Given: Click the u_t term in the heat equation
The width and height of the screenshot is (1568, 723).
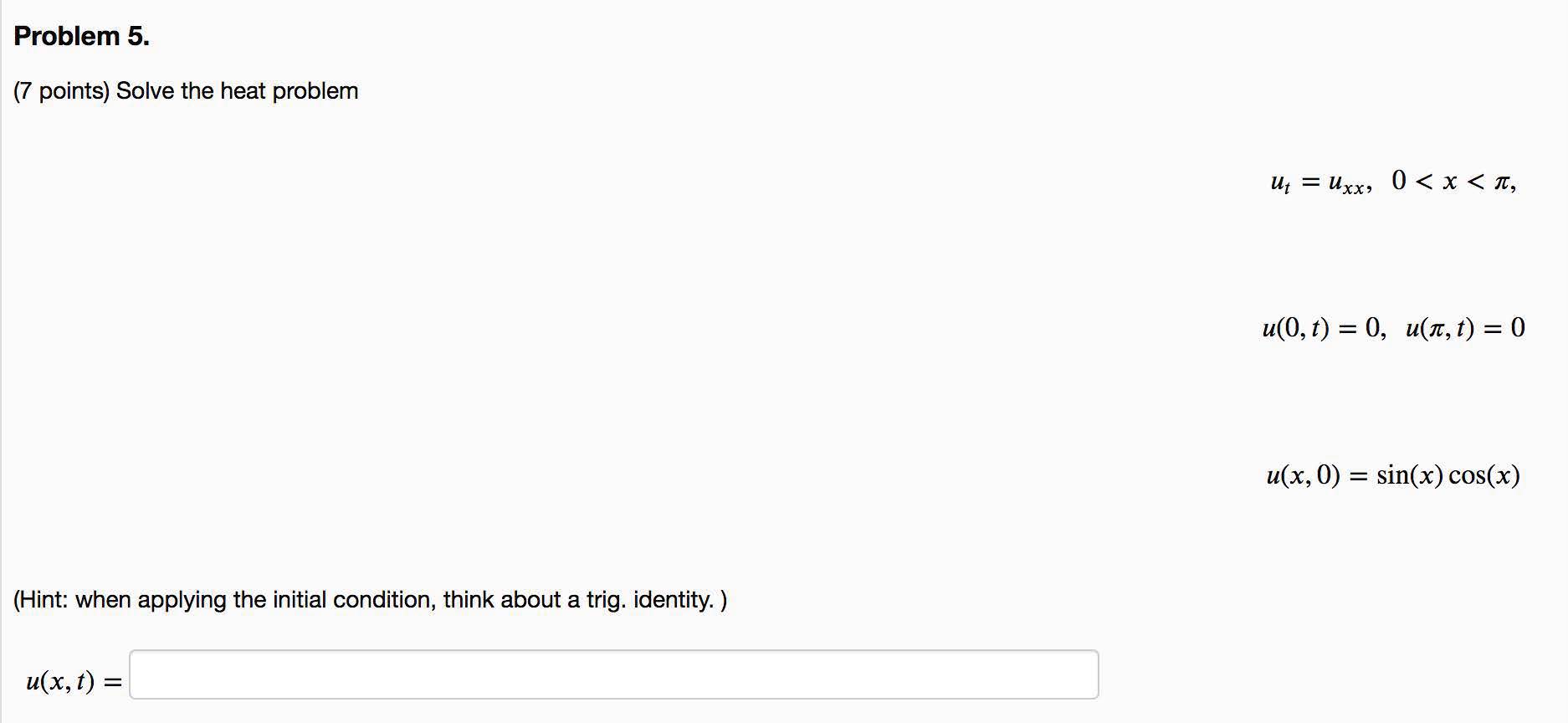Looking at the screenshot, I should 1280,182.
